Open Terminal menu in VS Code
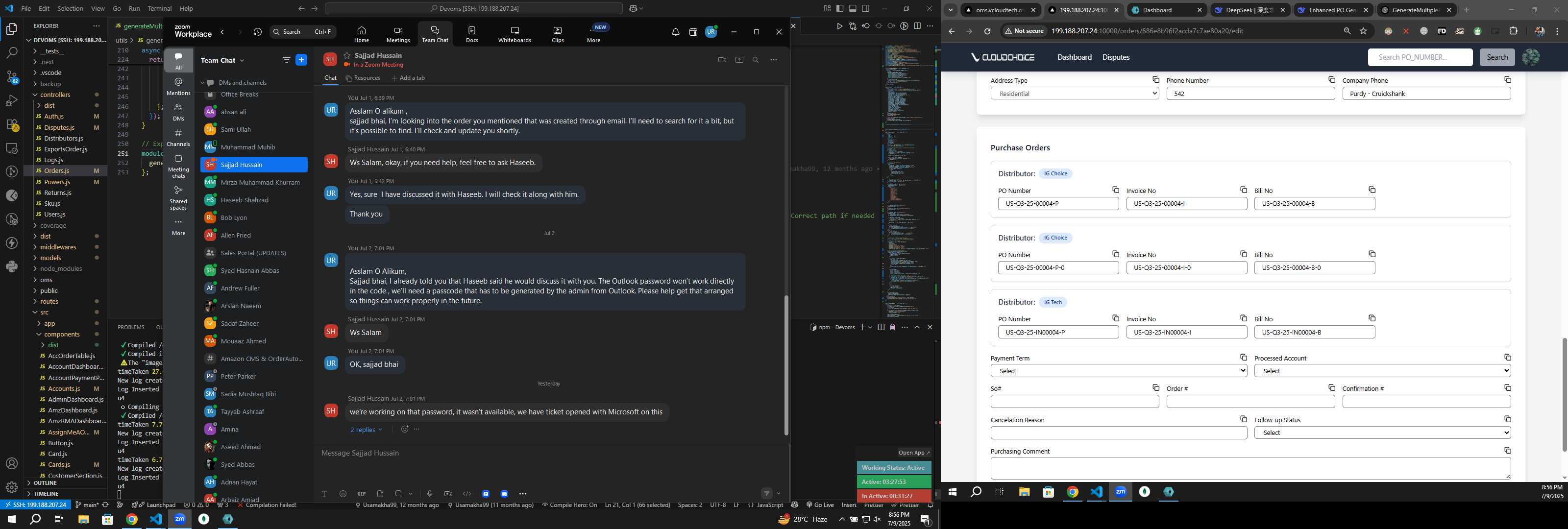The height and width of the screenshot is (529, 1568). coord(159,8)
